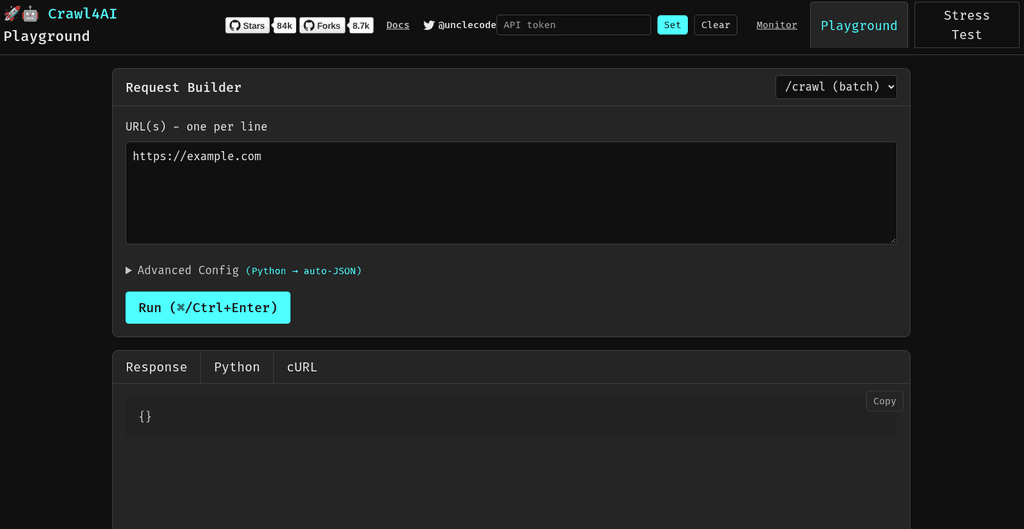Open the 84k stars count
The image size is (1024, 529).
[x=284, y=25]
